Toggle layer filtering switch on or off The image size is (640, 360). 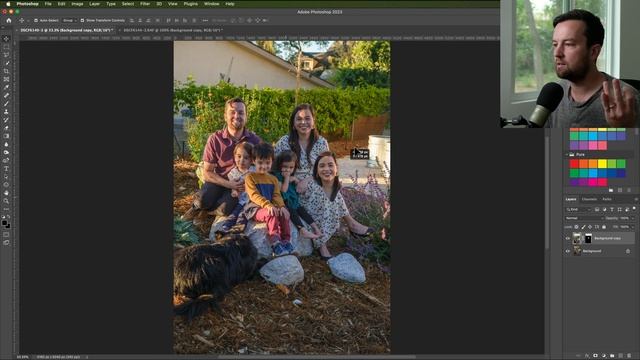634,209
